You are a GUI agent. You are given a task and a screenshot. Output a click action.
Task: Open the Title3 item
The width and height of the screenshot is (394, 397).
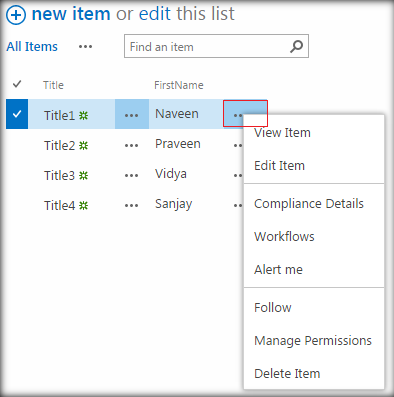click(x=59, y=176)
